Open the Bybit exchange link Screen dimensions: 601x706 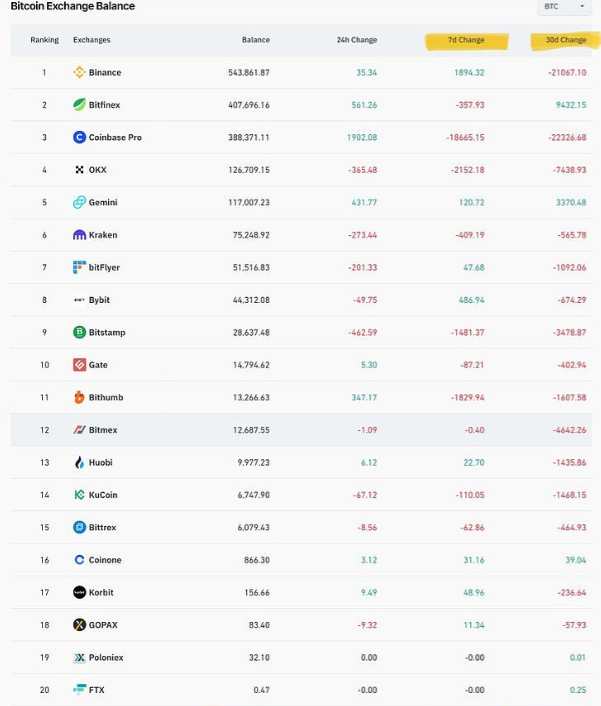(x=99, y=300)
